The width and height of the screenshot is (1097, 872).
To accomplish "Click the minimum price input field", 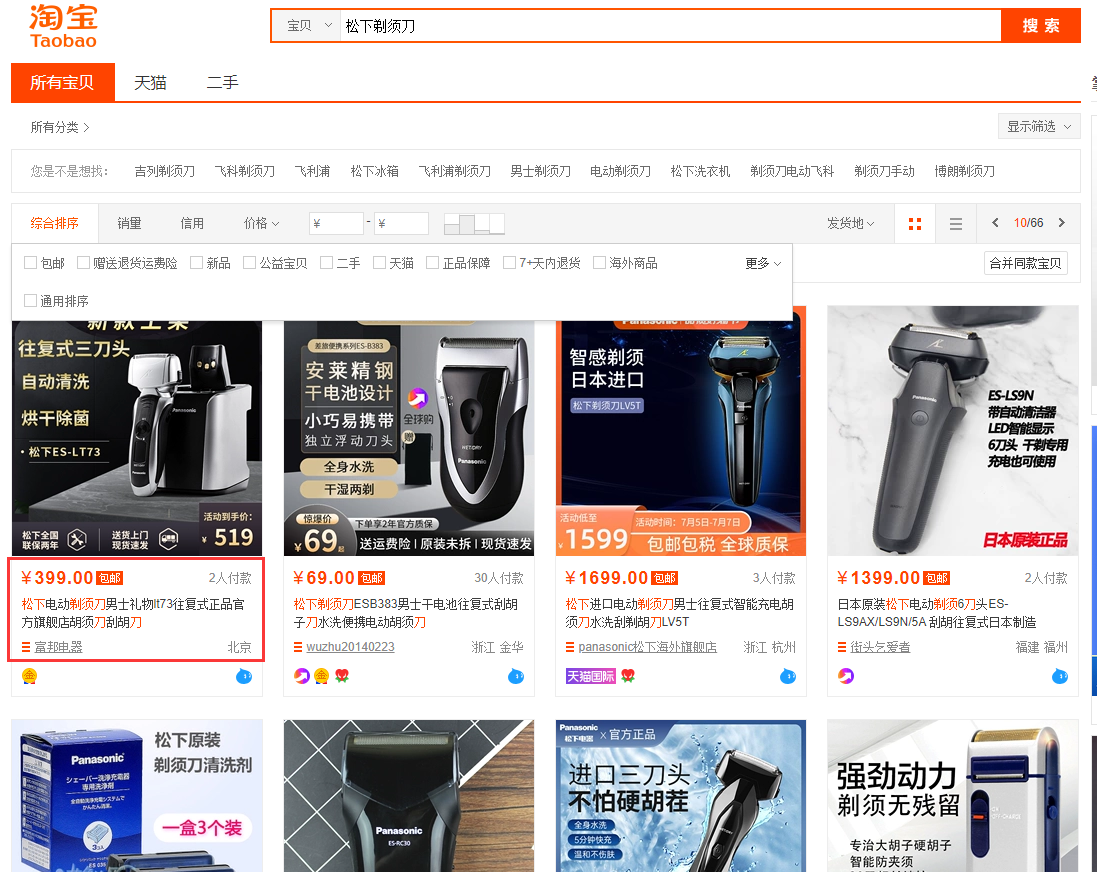I will 336,223.
